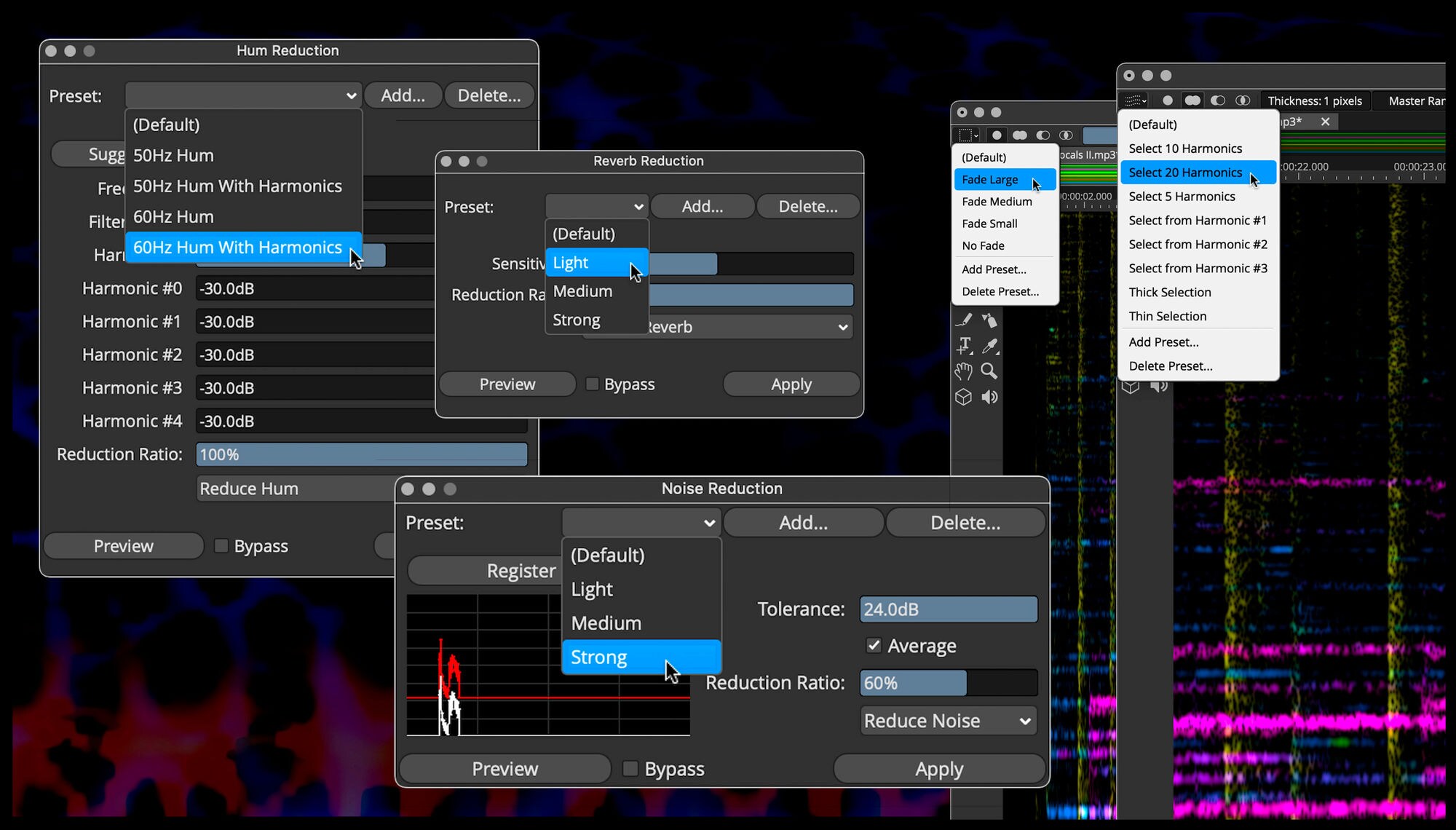The height and width of the screenshot is (830, 1456).
Task: Select the zoom tool icon
Action: pos(990,370)
